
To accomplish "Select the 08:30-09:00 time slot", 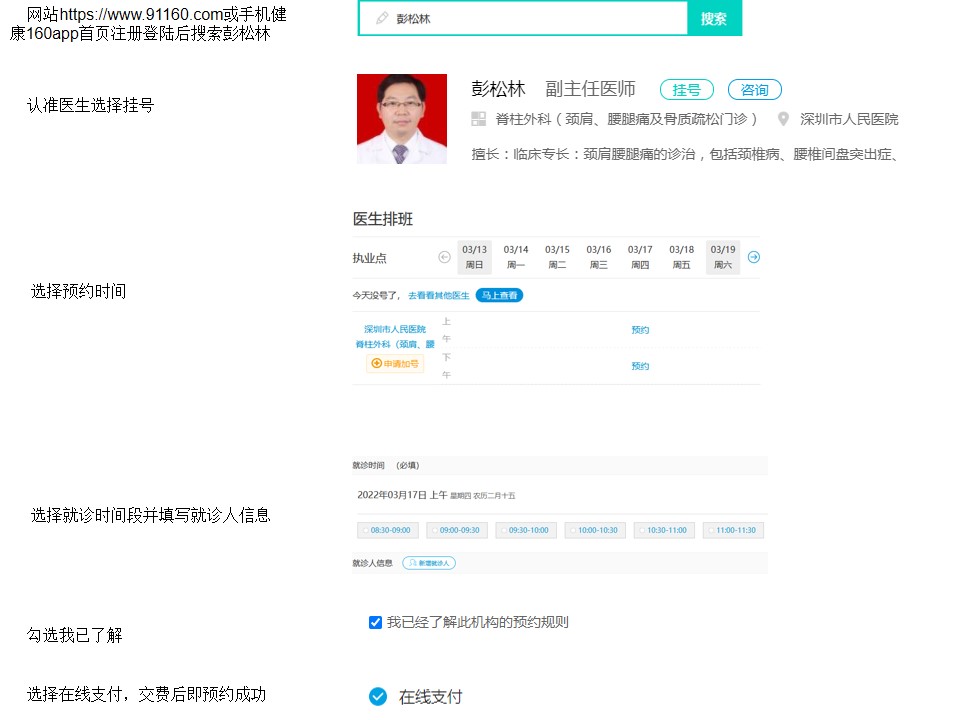I will [x=388, y=530].
